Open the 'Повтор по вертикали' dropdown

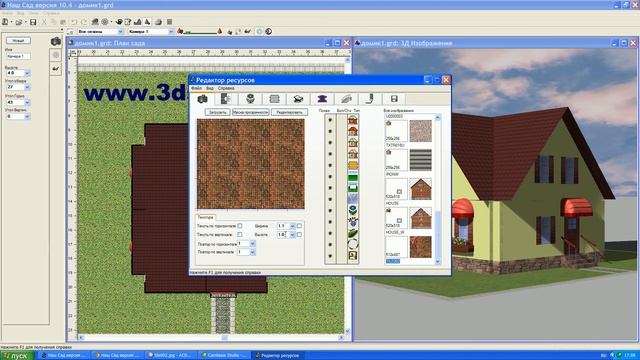[x=252, y=252]
